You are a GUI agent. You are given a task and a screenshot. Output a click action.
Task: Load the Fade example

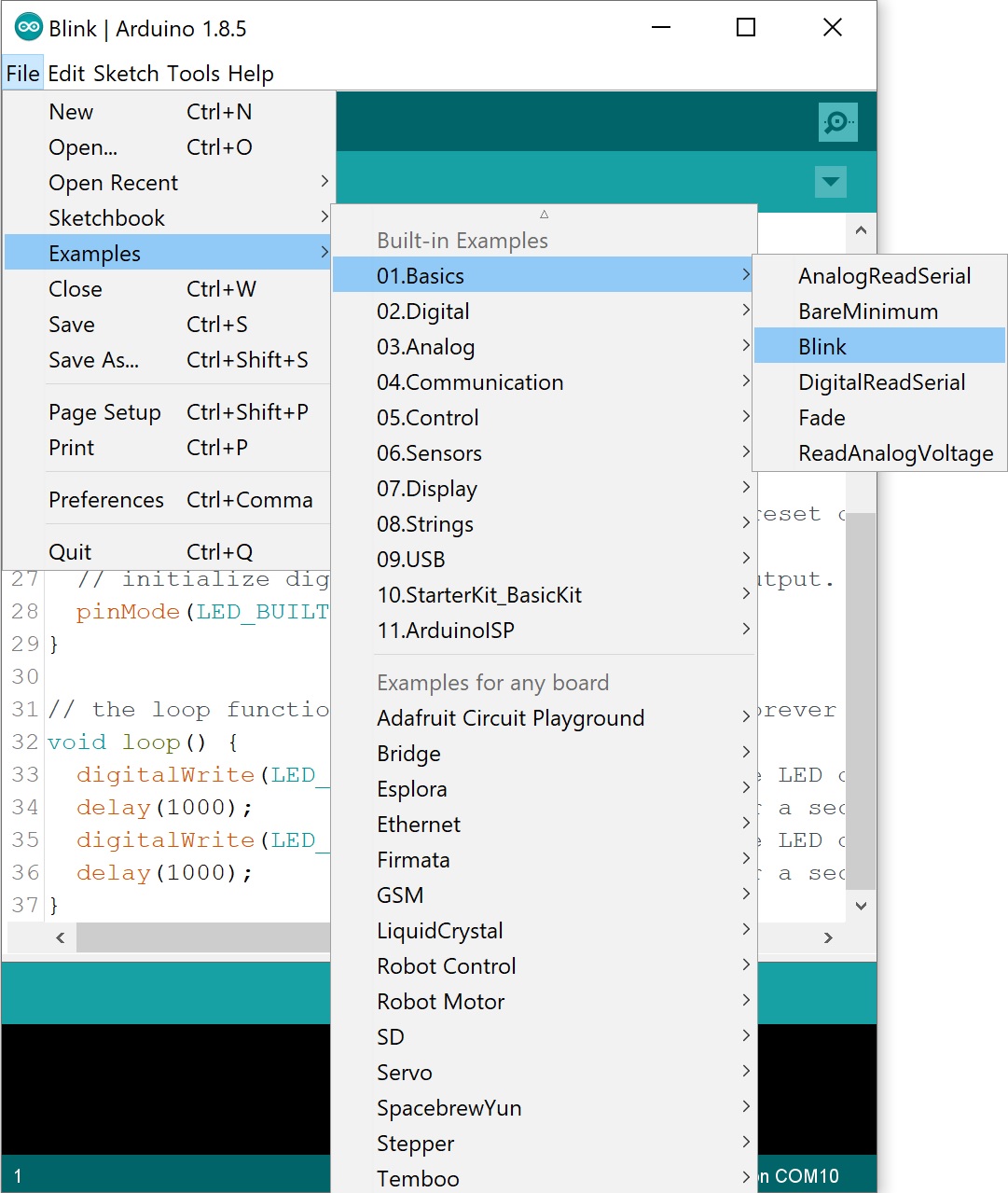[879, 418]
